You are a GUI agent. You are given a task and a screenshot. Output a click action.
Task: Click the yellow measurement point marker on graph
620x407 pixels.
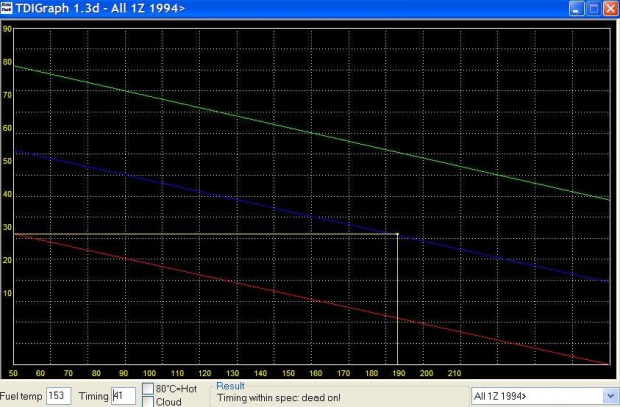[397, 234]
